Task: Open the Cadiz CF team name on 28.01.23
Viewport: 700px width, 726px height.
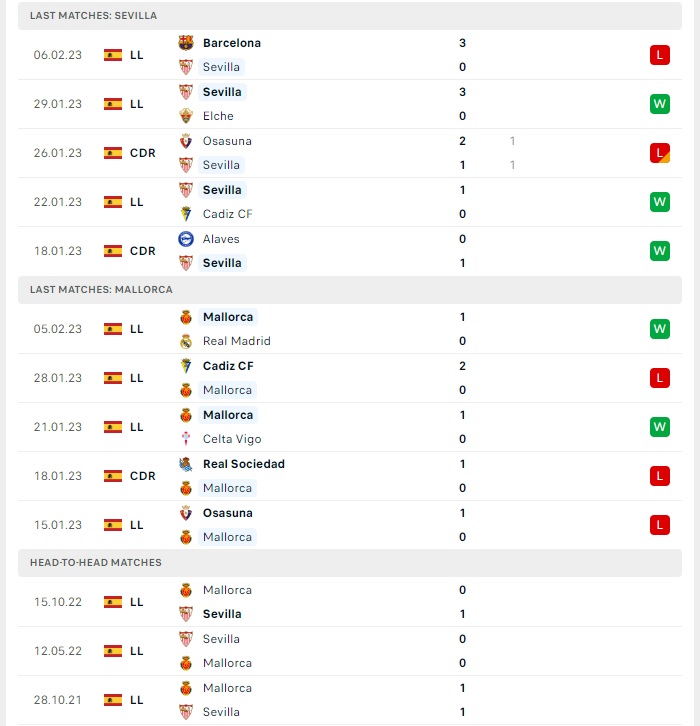Action: (228, 366)
